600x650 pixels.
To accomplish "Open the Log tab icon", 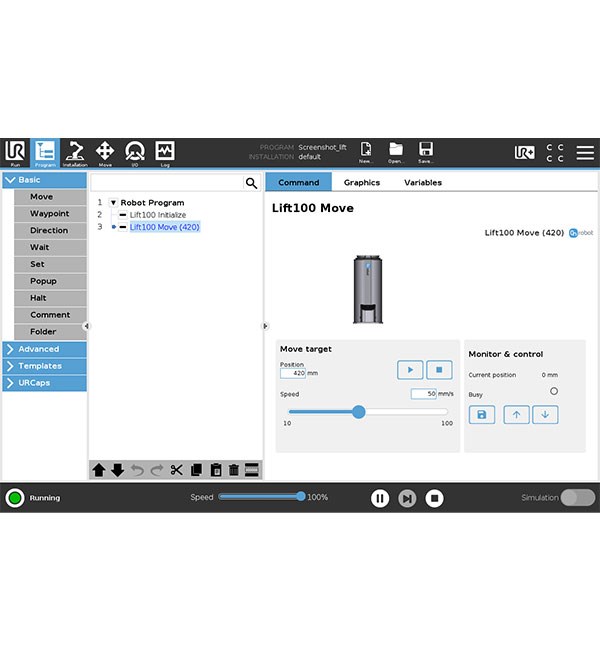I will (x=165, y=153).
